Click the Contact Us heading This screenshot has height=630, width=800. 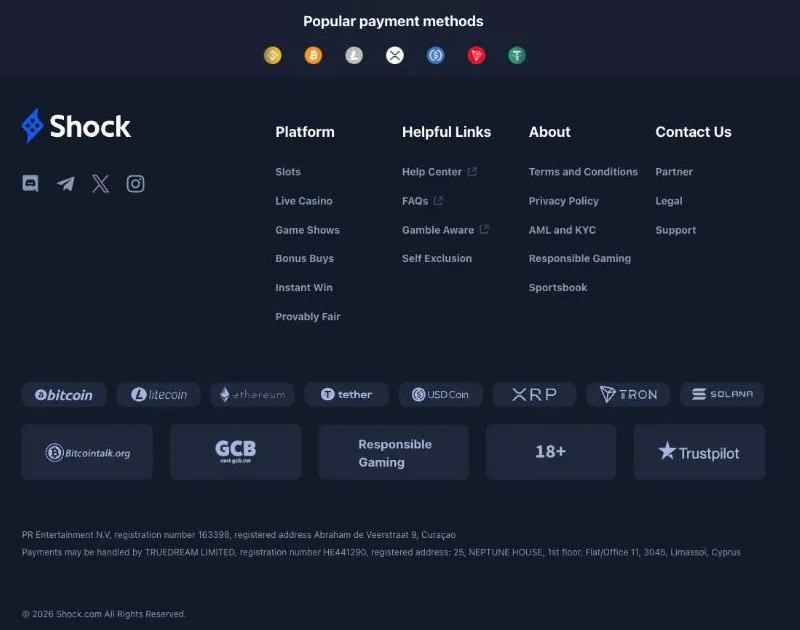point(693,132)
